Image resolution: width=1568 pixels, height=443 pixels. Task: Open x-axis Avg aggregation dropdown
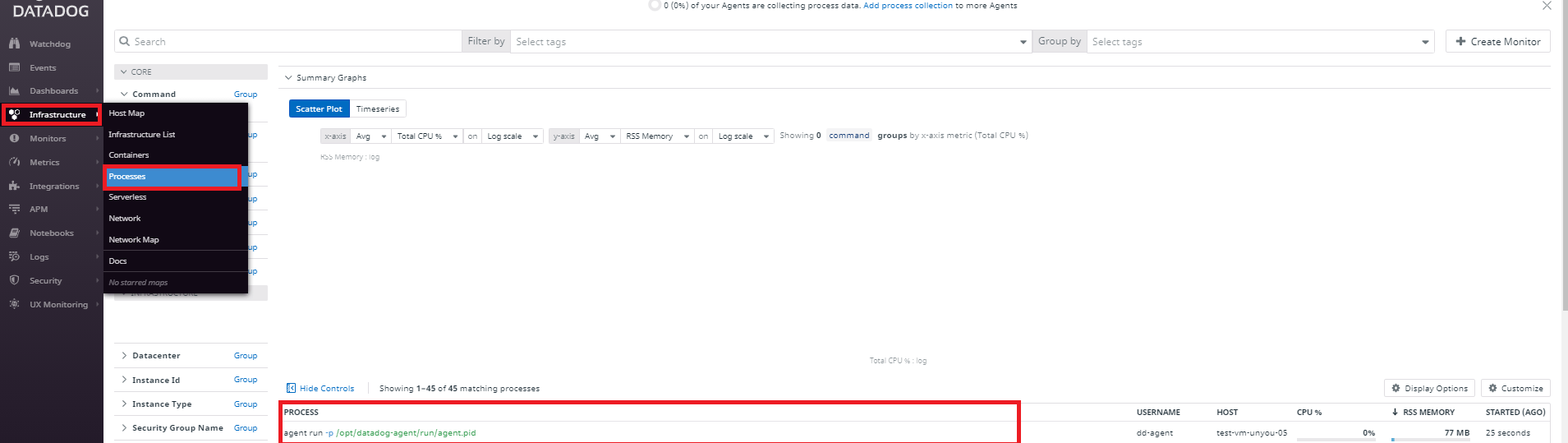[x=370, y=136]
